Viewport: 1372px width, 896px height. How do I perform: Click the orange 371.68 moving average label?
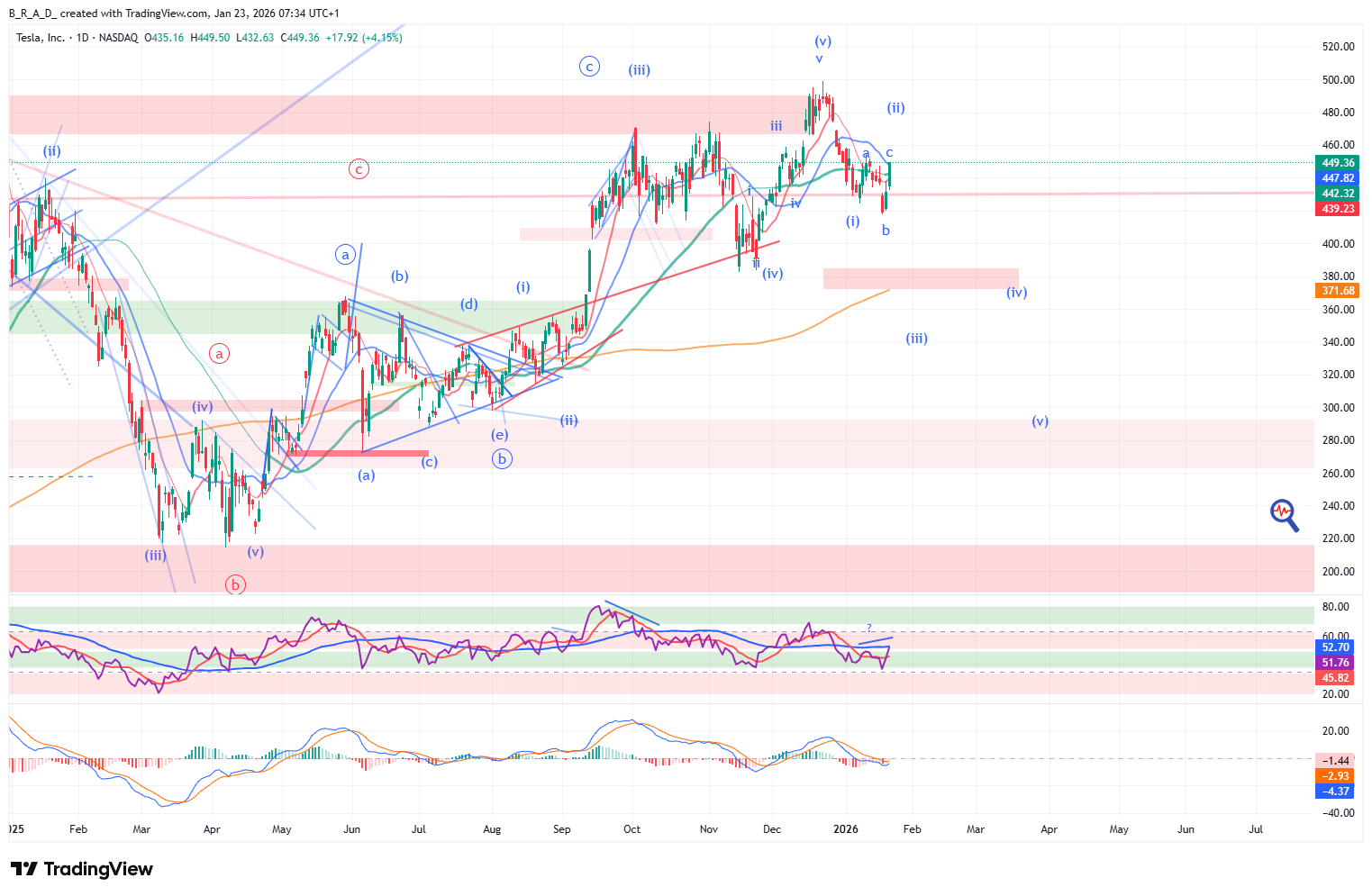tap(1337, 291)
